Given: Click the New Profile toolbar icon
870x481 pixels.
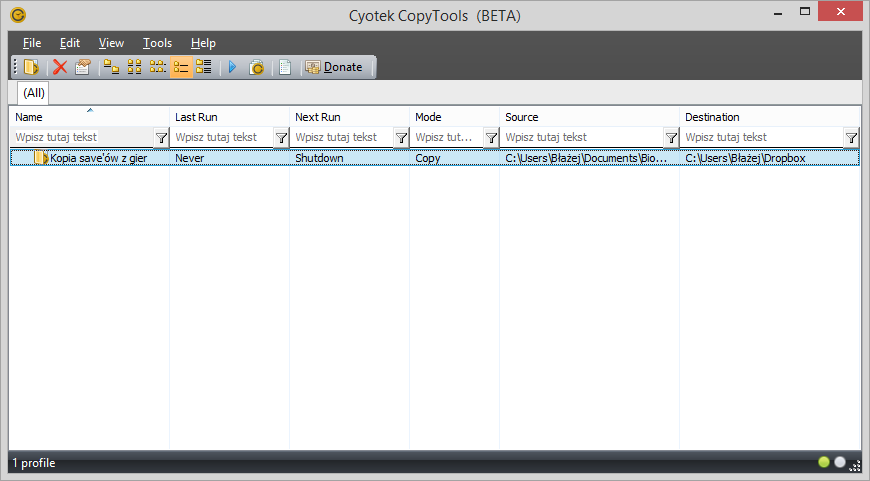Looking at the screenshot, I should click(x=31, y=67).
